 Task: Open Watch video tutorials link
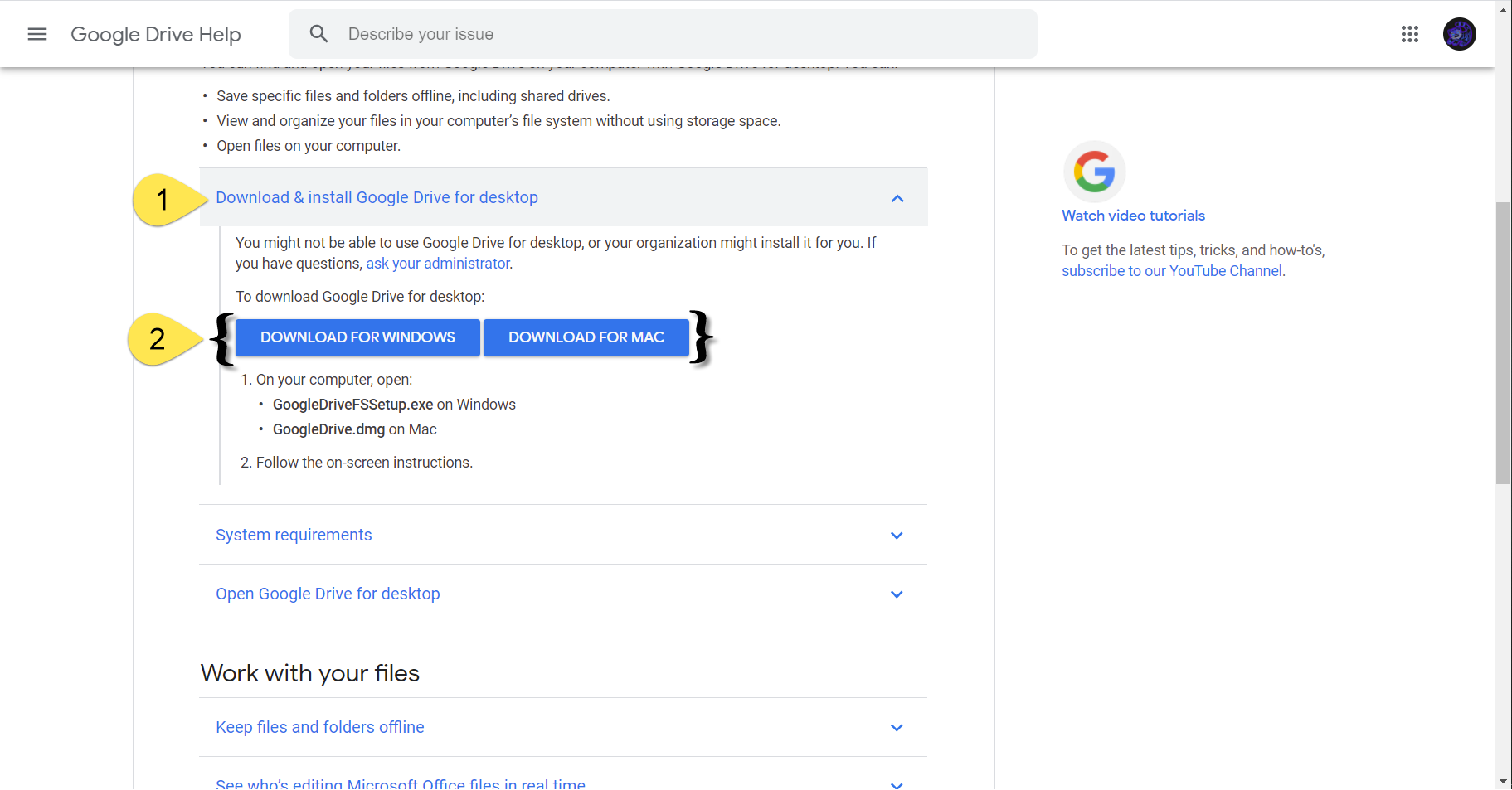click(x=1133, y=216)
